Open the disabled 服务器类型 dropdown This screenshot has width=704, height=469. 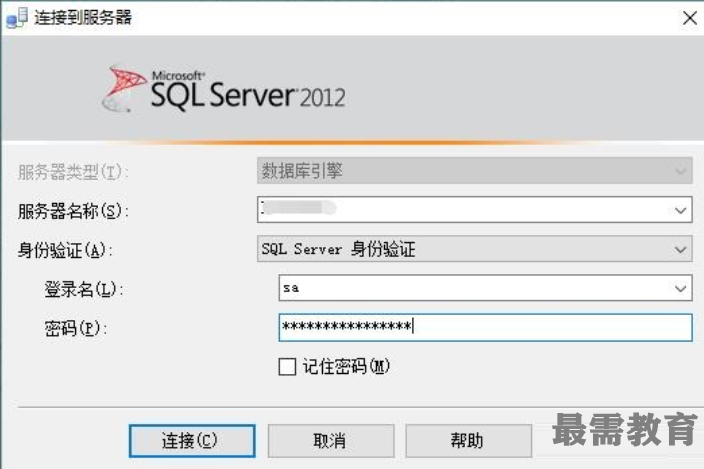pyautogui.click(x=475, y=171)
